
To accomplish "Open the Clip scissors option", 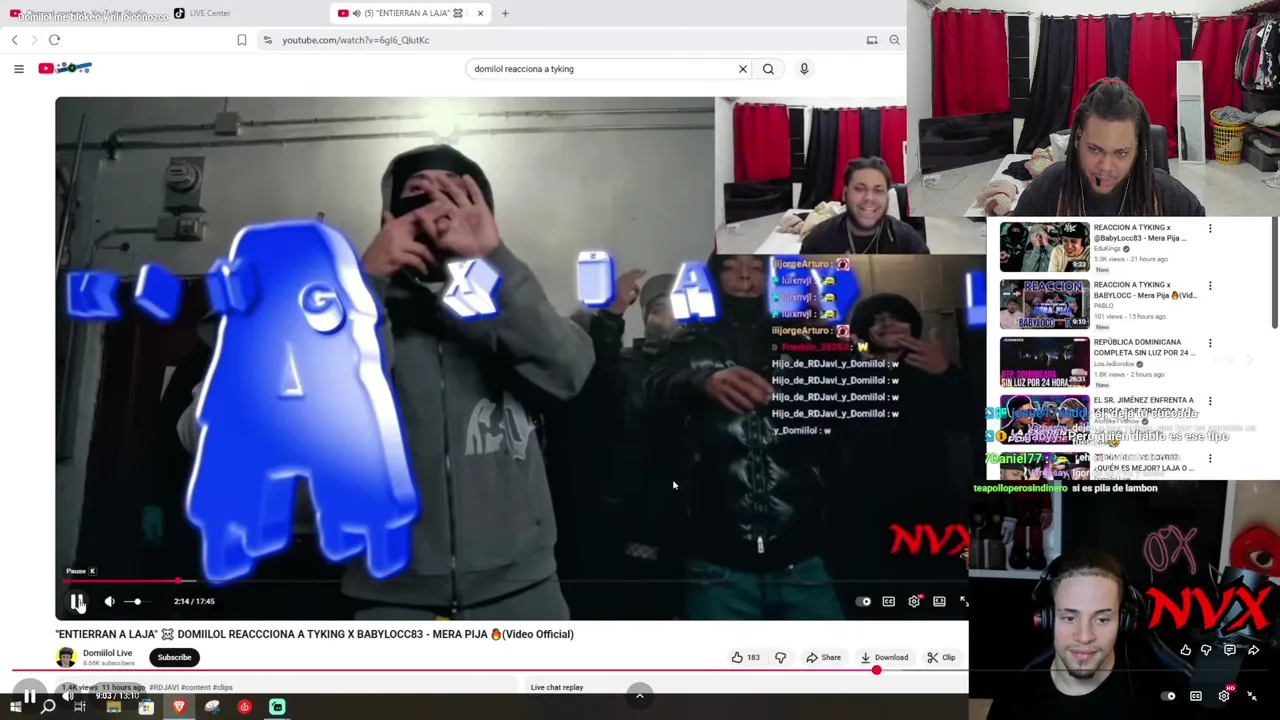I will pos(941,657).
